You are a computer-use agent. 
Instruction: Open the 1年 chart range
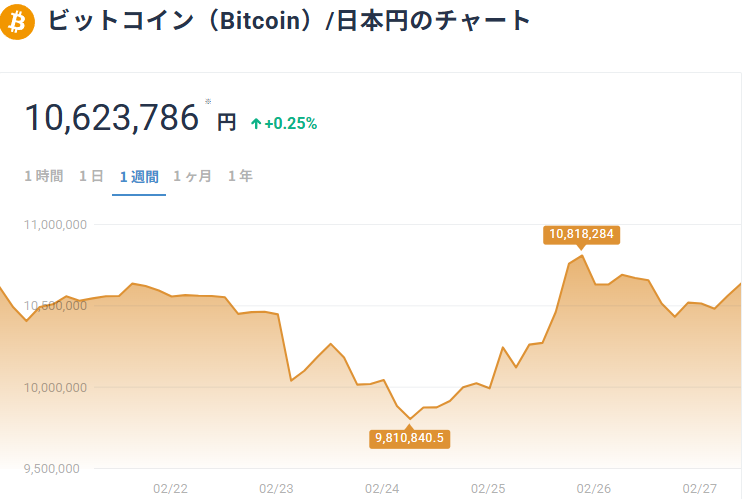pos(240,177)
